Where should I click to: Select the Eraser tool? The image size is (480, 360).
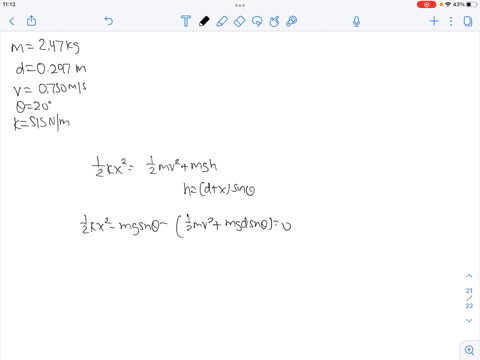point(239,21)
